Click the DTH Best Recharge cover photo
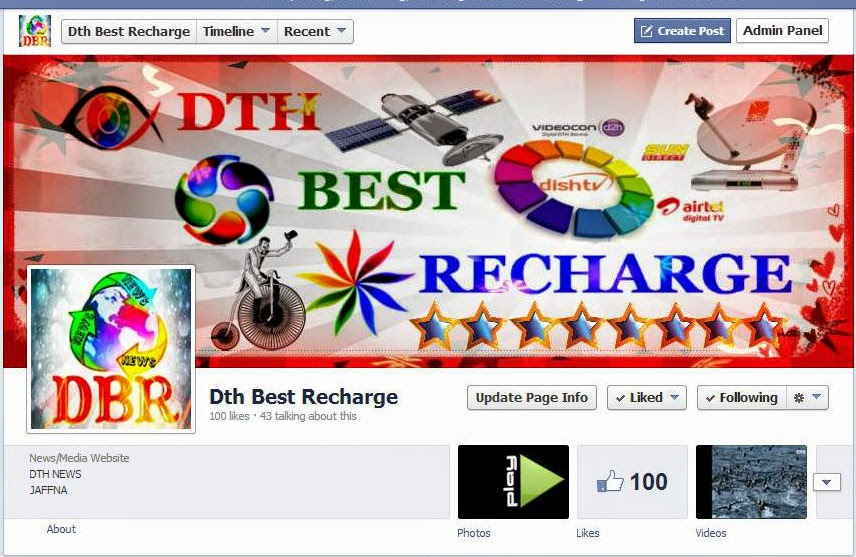Viewport: 856px width, 557px height. tap(428, 211)
